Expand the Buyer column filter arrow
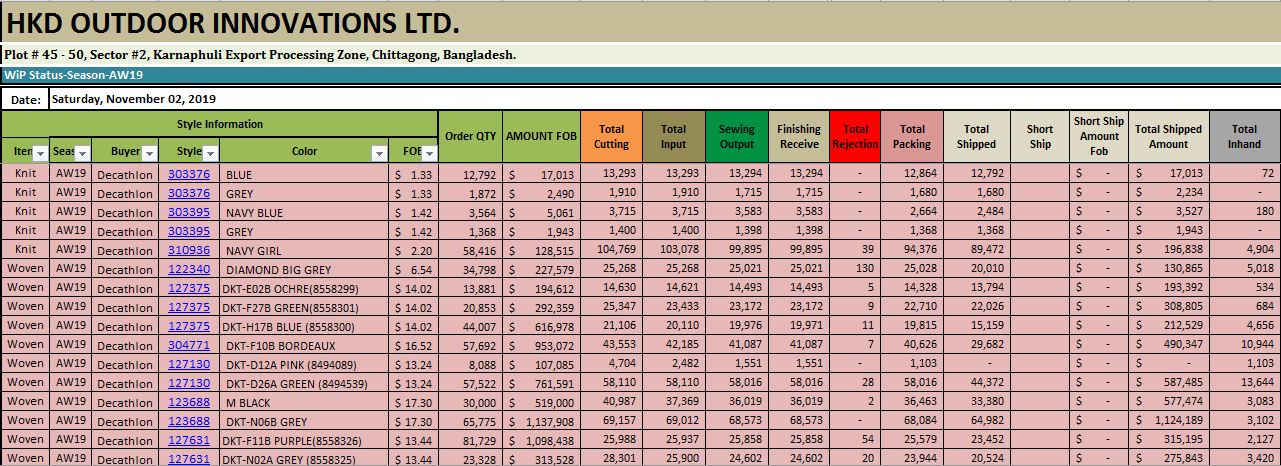 coord(149,153)
